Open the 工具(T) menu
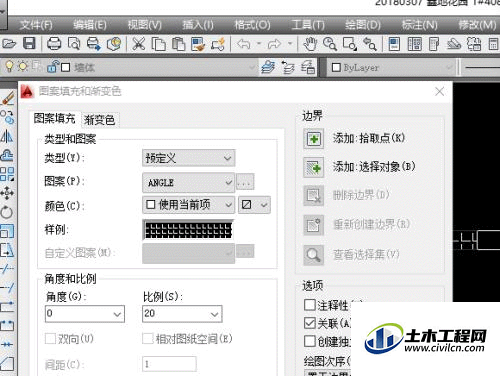The height and width of the screenshot is (376, 500). (308, 25)
